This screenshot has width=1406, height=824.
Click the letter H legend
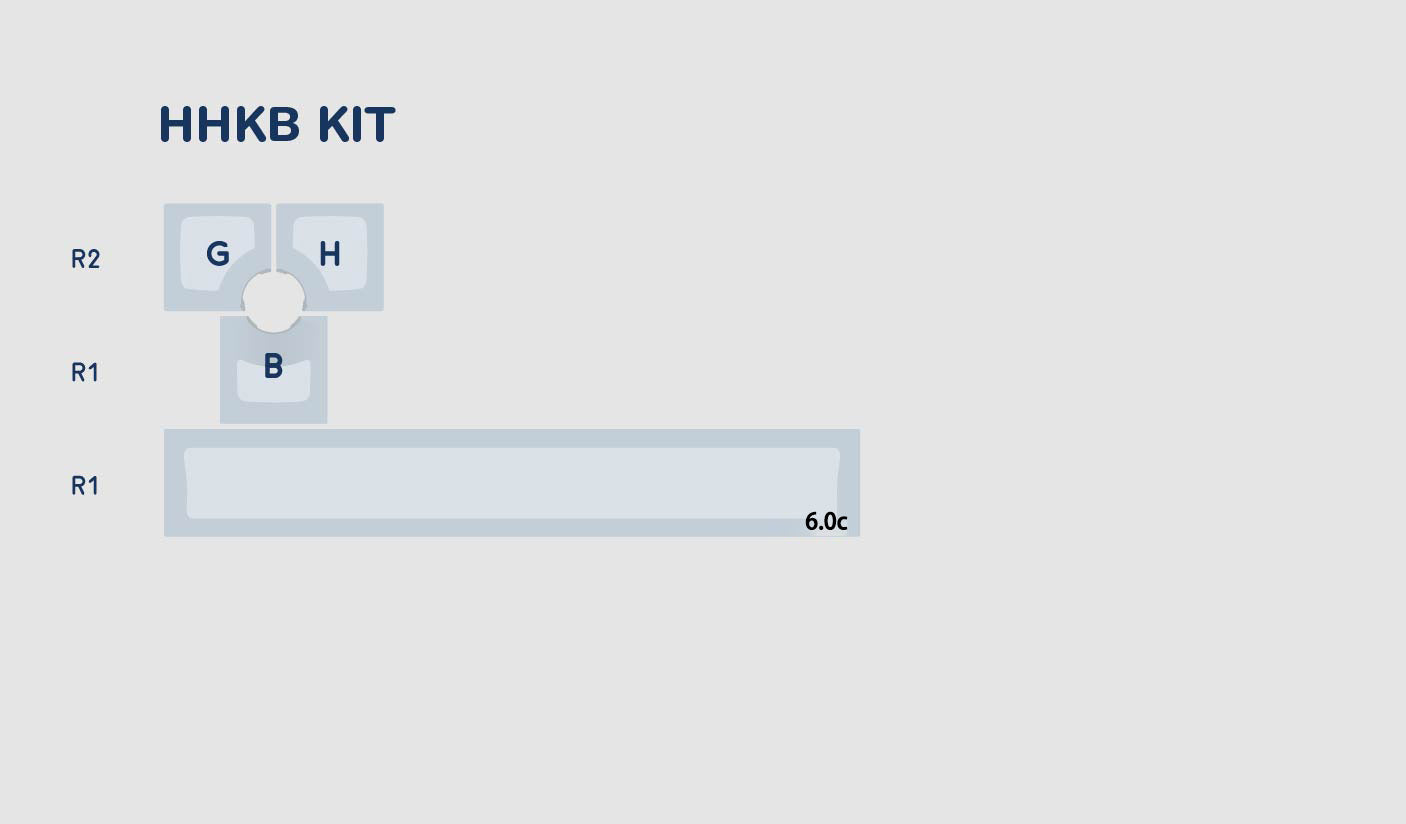(329, 254)
